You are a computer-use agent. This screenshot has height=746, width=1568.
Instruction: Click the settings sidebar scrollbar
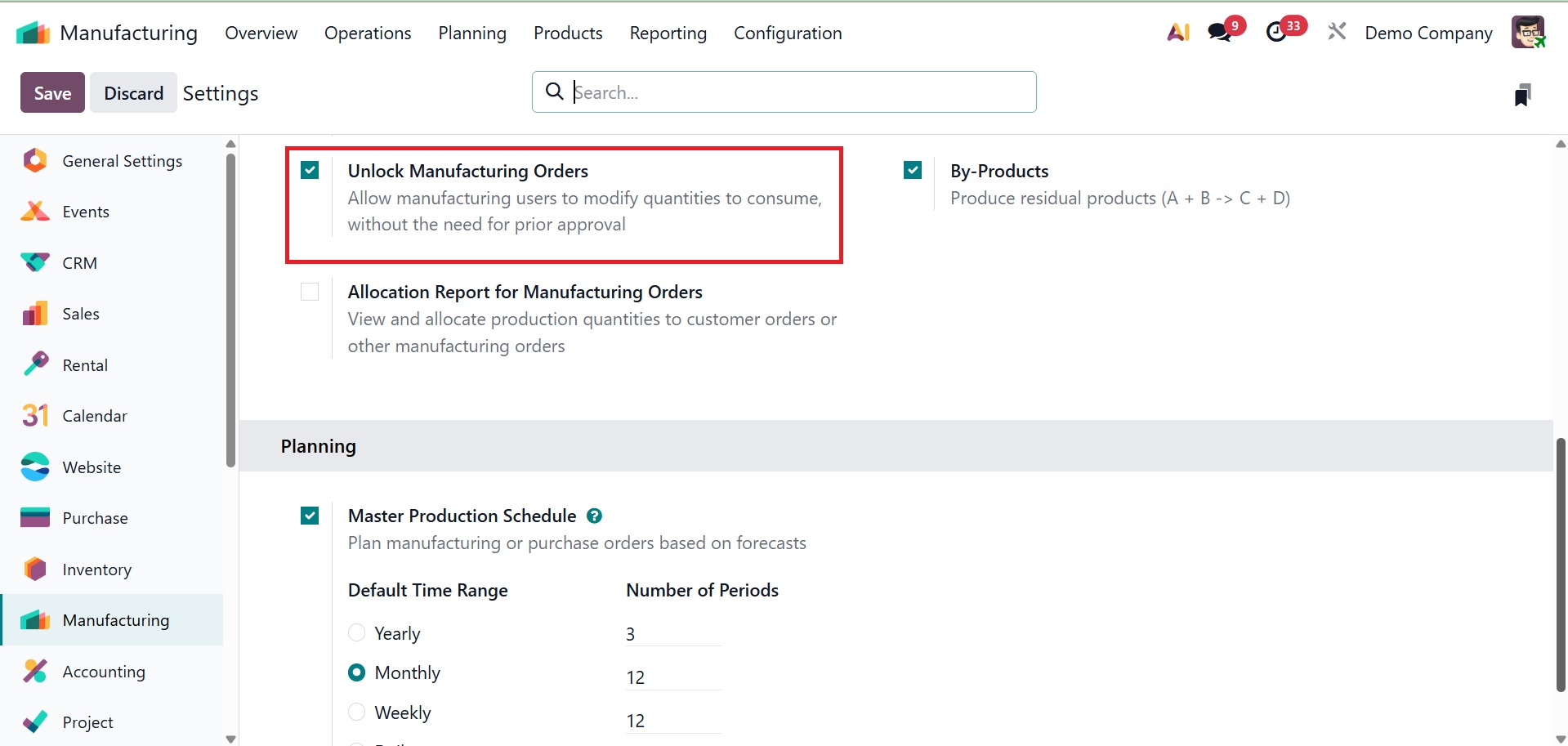point(231,310)
